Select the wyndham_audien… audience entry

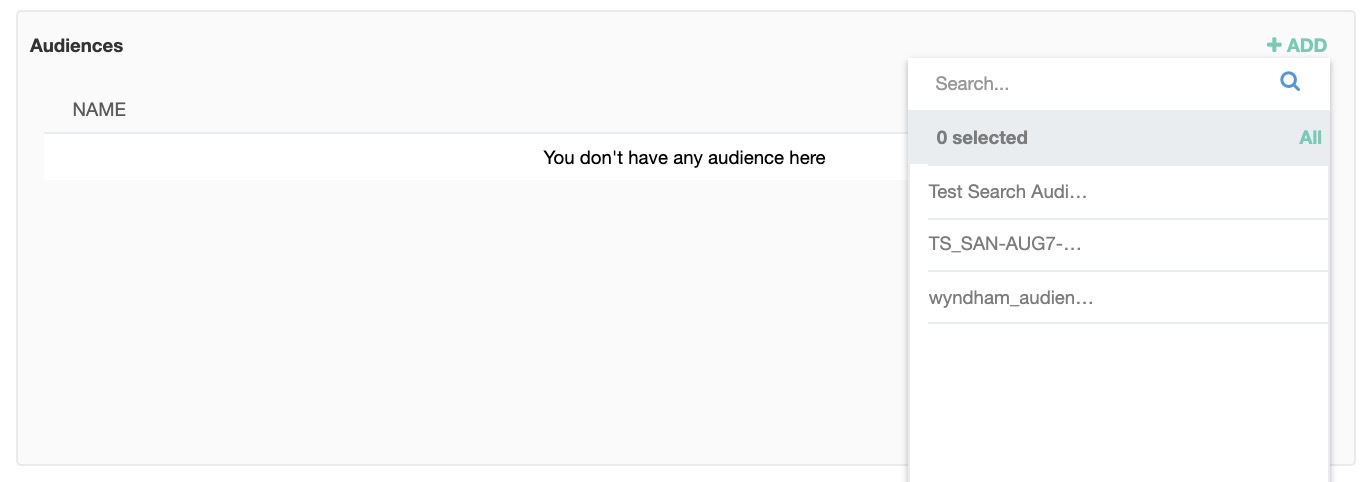click(x=1010, y=298)
